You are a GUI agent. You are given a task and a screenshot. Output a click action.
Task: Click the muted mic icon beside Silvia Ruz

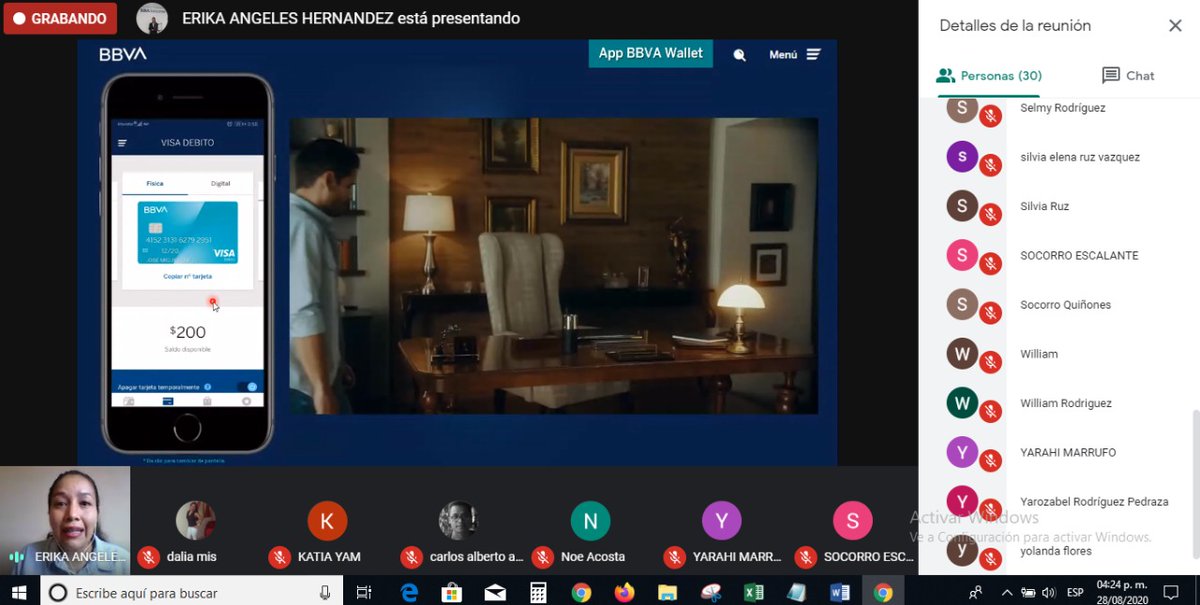[990, 214]
